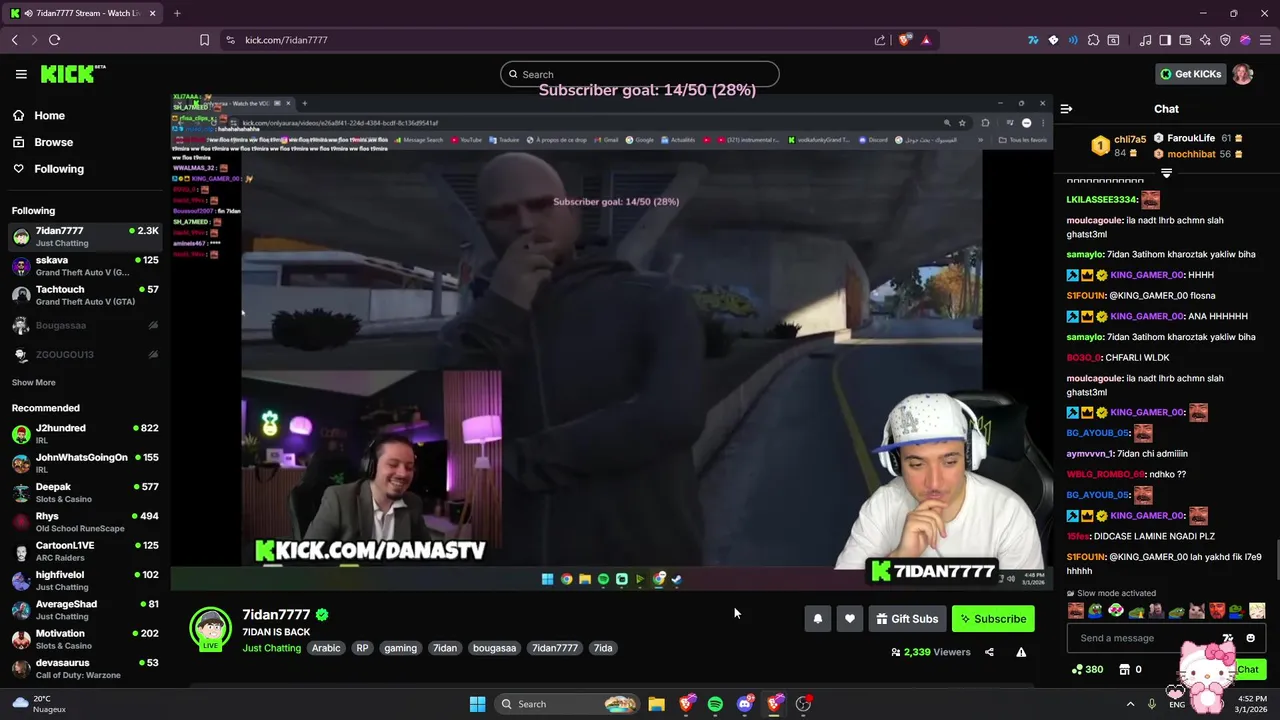Reload the page
Image resolution: width=1280 pixels, height=720 pixels.
click(x=54, y=40)
